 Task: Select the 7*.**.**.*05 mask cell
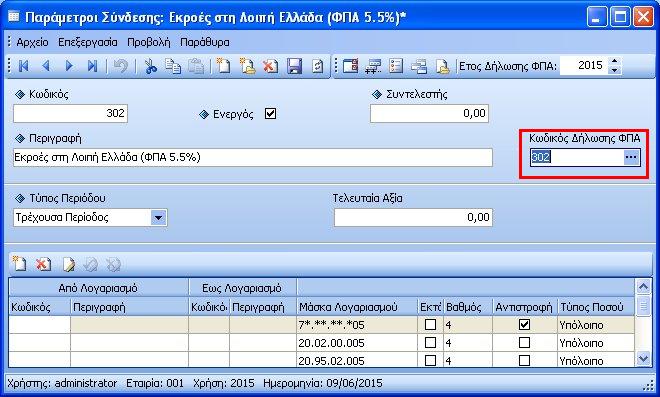[357, 325]
